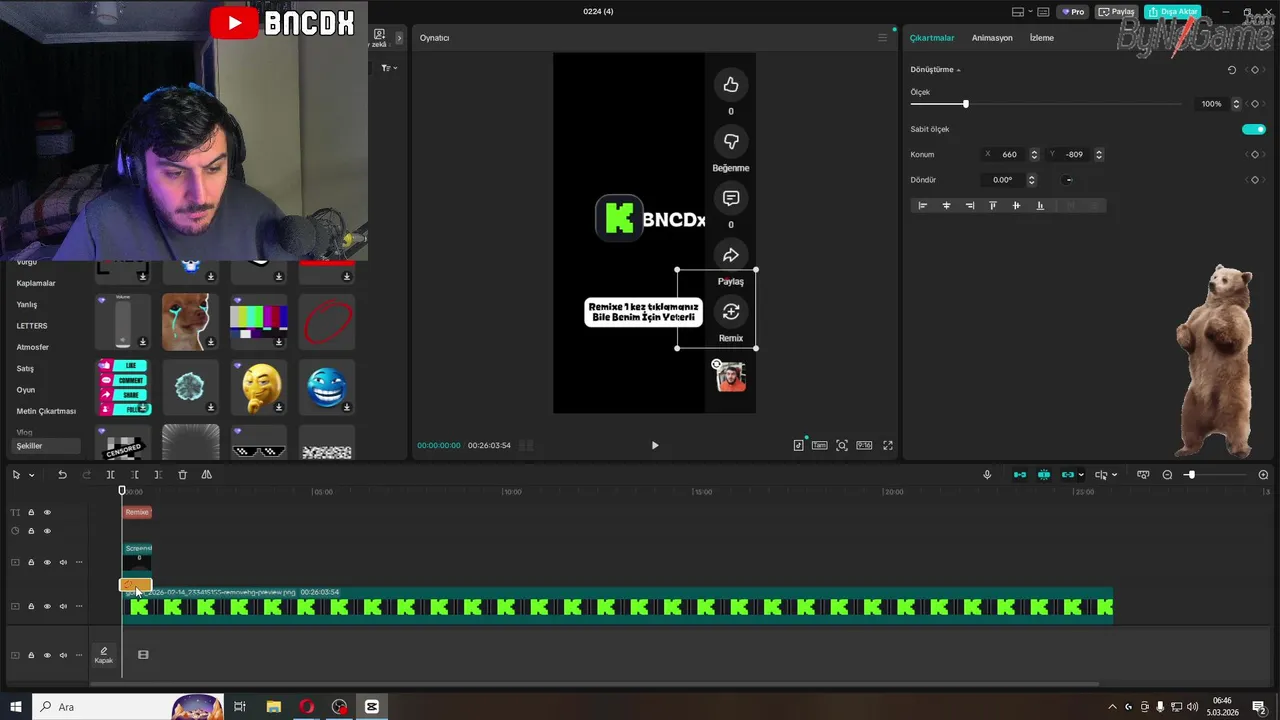This screenshot has width=1280, height=720.
Task: Toggle auto snapping in timeline toolbar
Action: coord(1044,475)
